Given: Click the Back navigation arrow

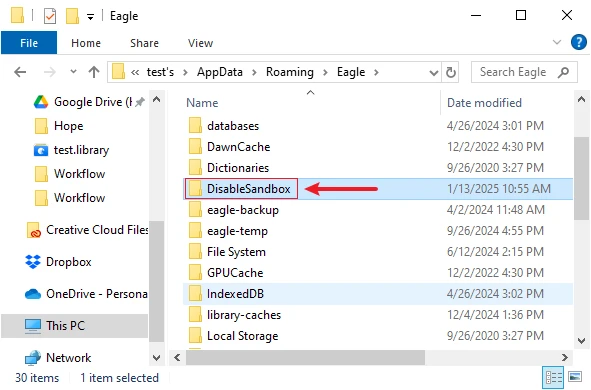Looking at the screenshot, I should [x=20, y=72].
